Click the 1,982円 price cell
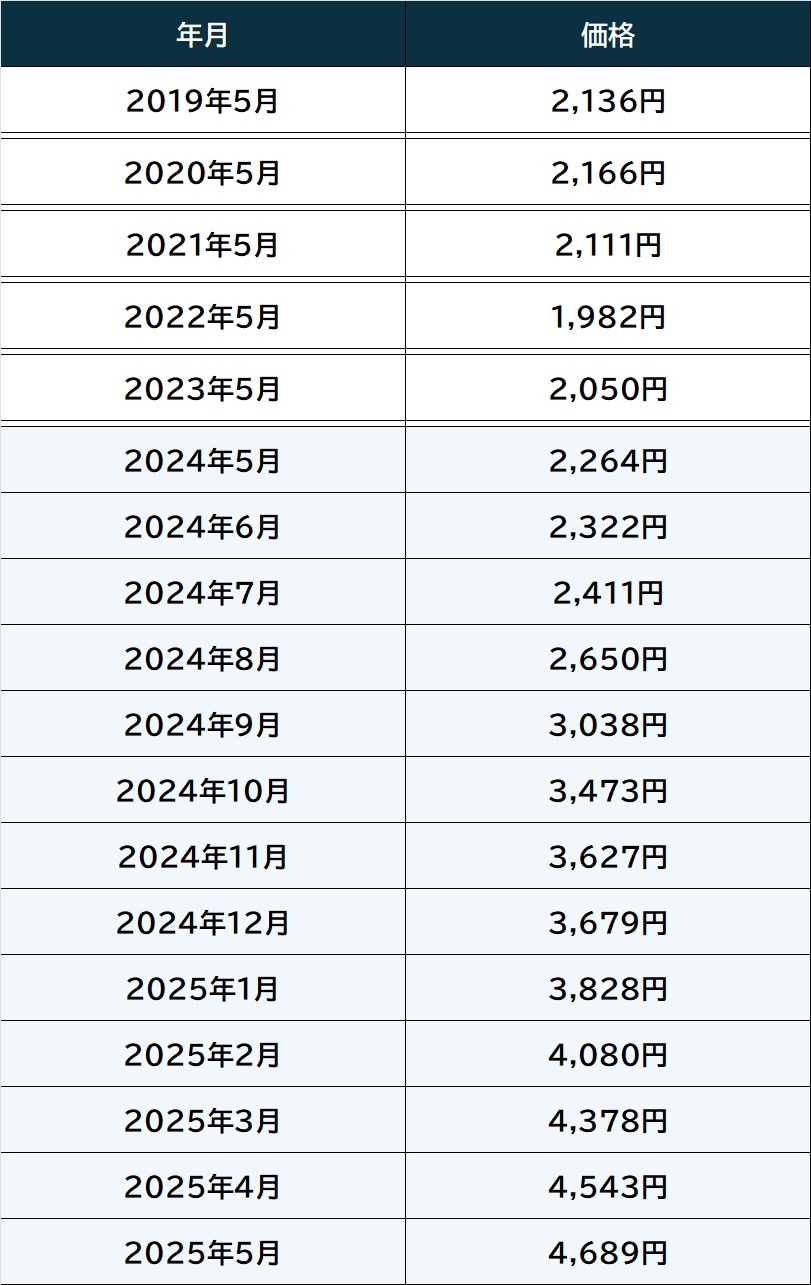This screenshot has width=811, height=1285. point(608,317)
